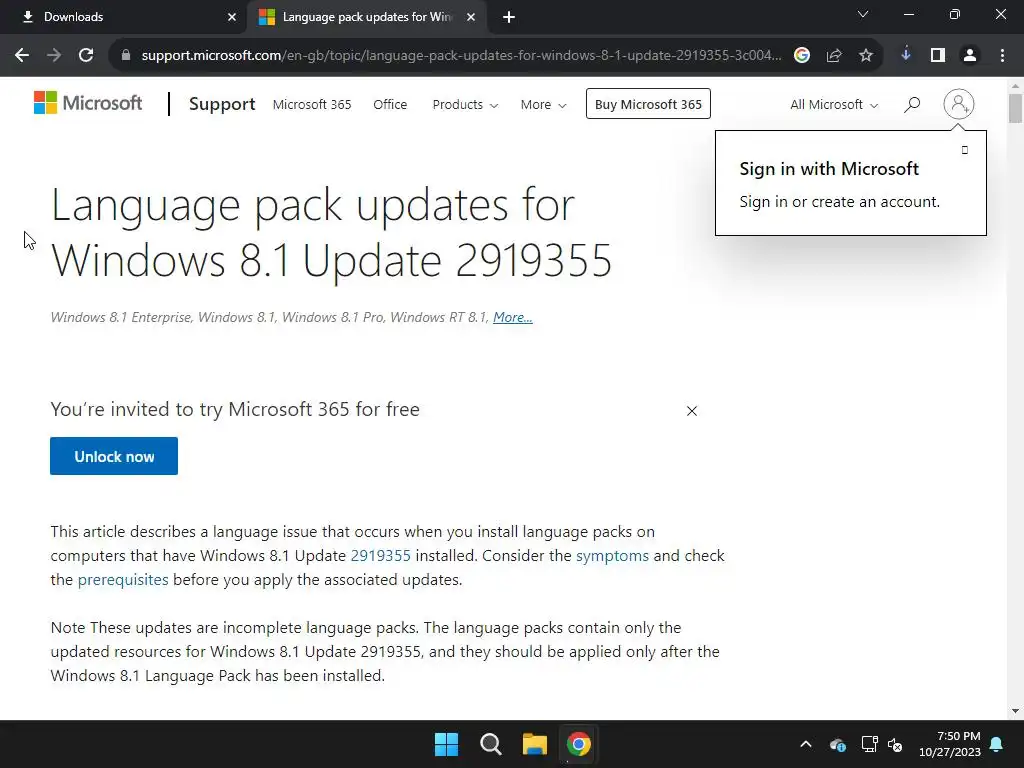Open File Explorer from taskbar
The width and height of the screenshot is (1024, 768).
pos(534,744)
